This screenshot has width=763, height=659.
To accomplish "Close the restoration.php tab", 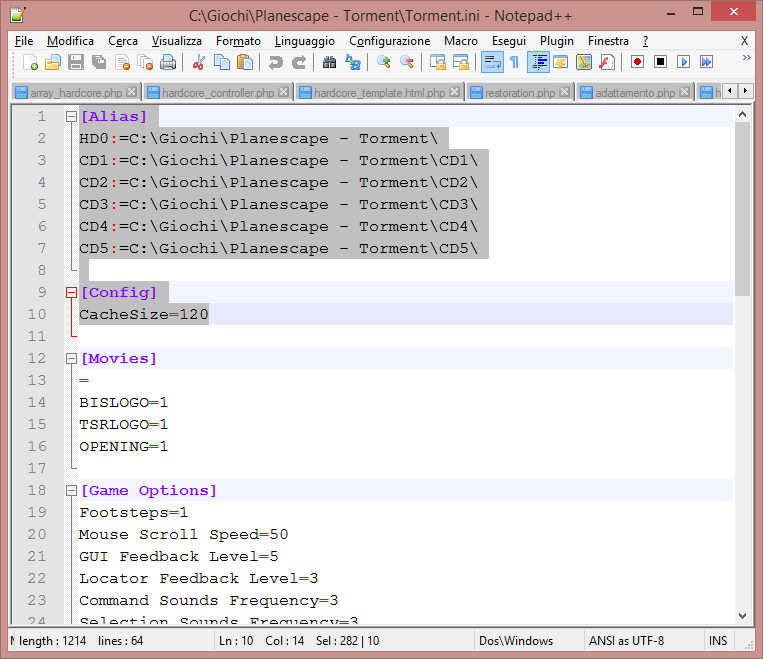I will (x=564, y=92).
